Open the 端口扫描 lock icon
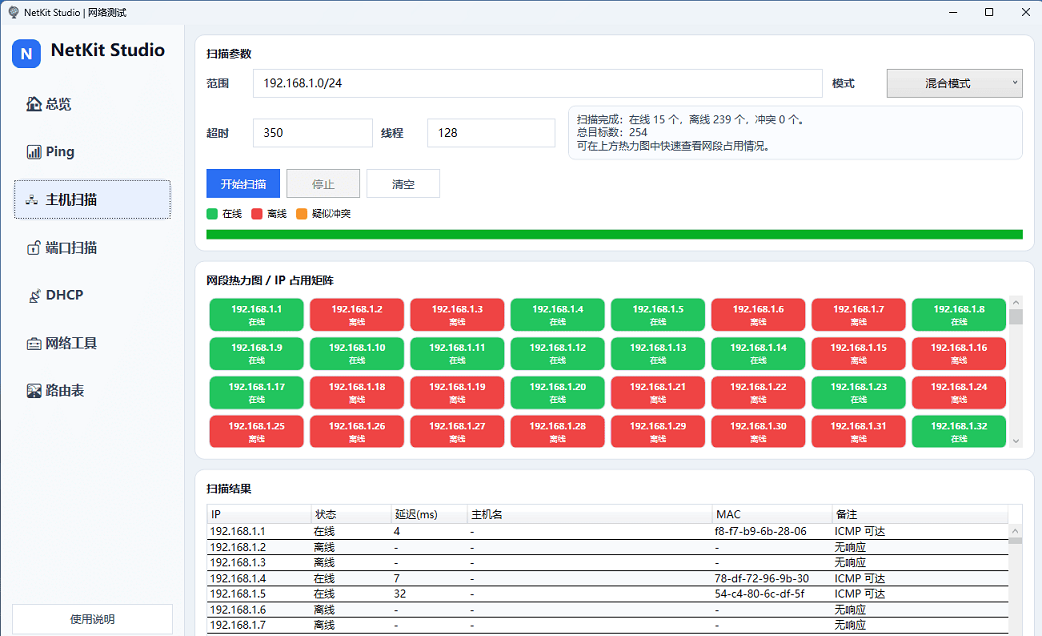 (x=34, y=248)
